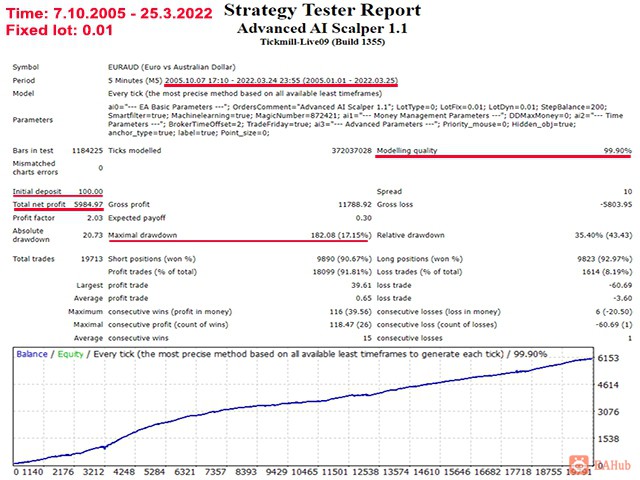Click the loss trades value '1614 (8.19%)'

coord(607,272)
